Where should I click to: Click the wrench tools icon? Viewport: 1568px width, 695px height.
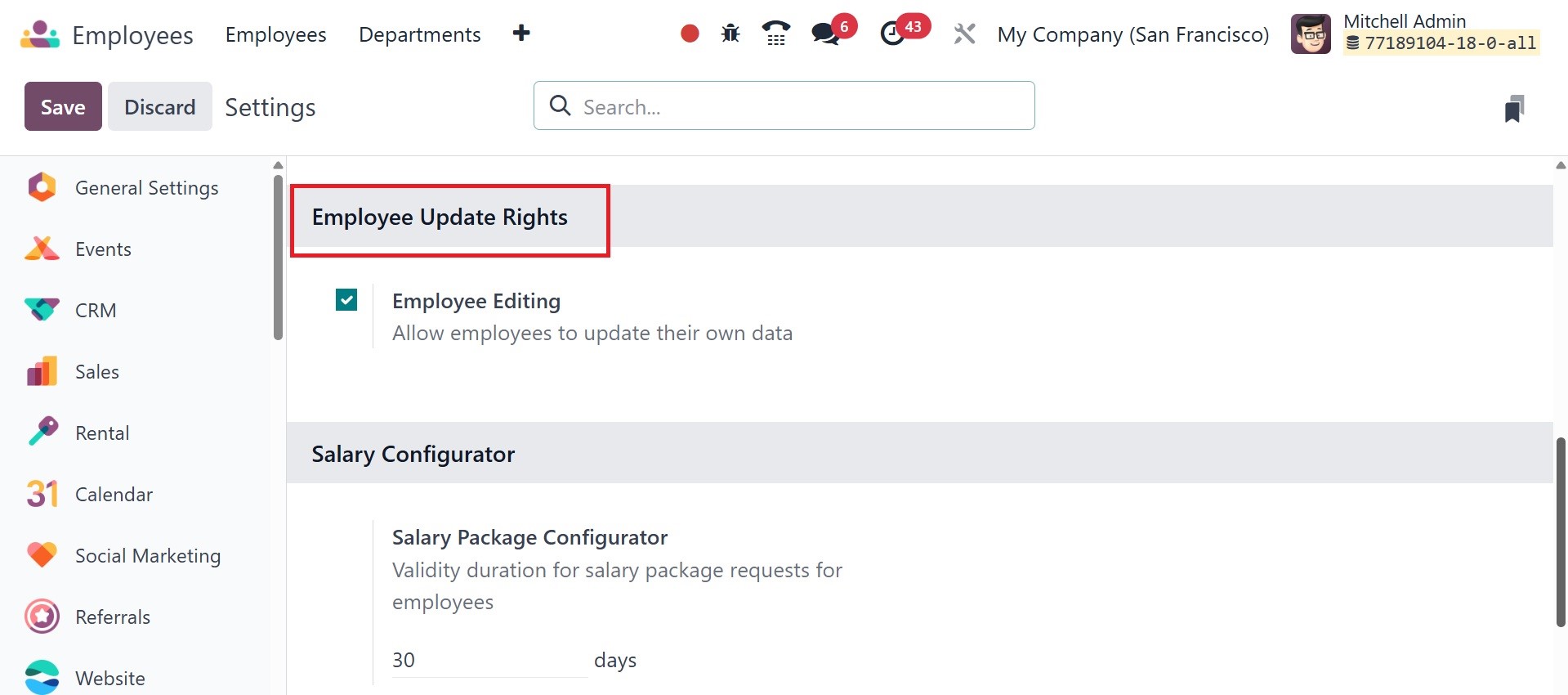coord(964,34)
